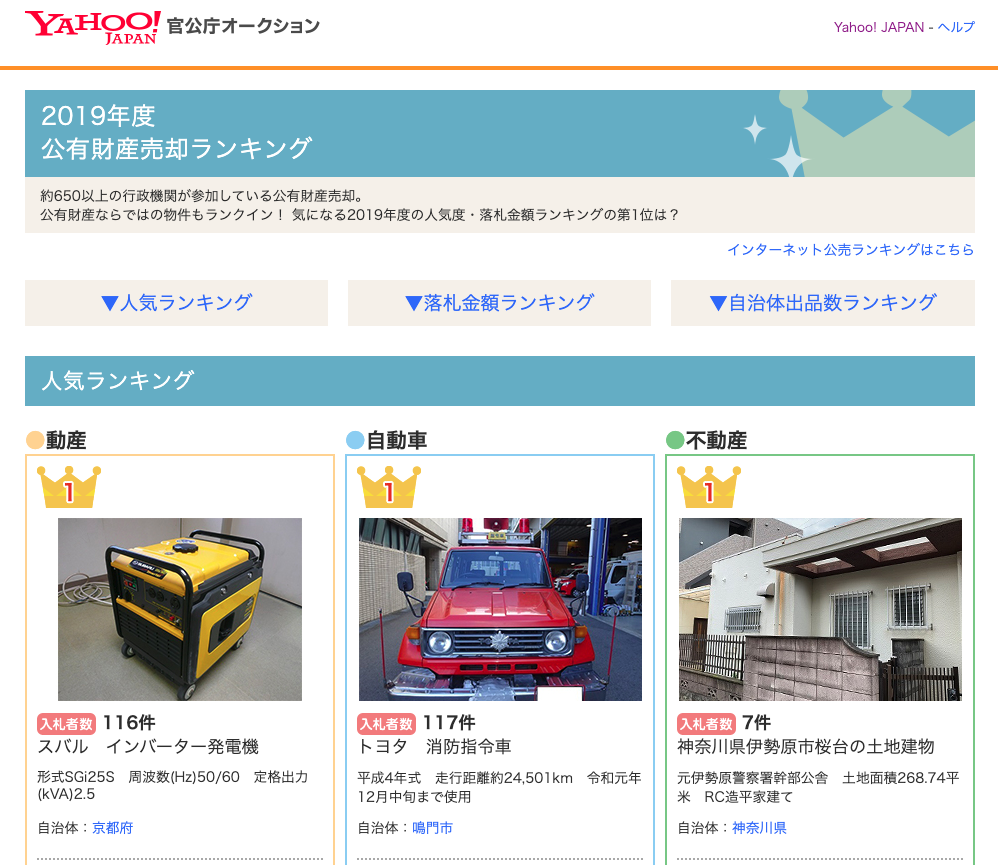Open the 京都府 municipality link
The width and height of the screenshot is (998, 865).
point(113,828)
